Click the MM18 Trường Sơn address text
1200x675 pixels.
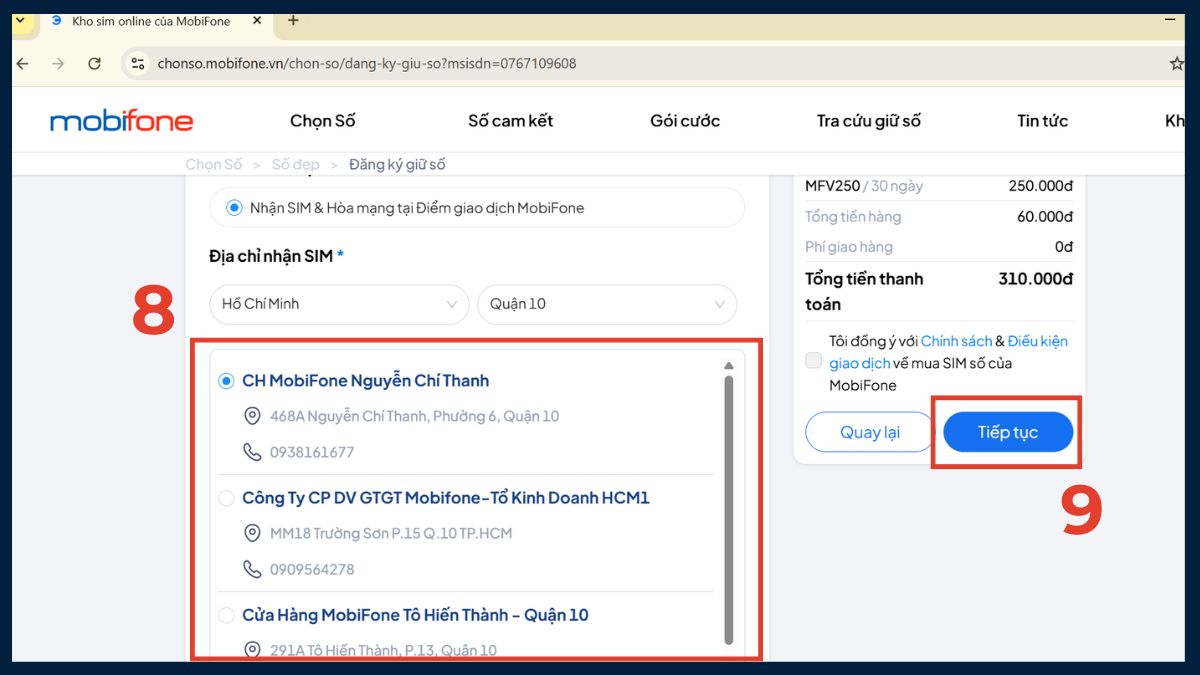pos(391,533)
